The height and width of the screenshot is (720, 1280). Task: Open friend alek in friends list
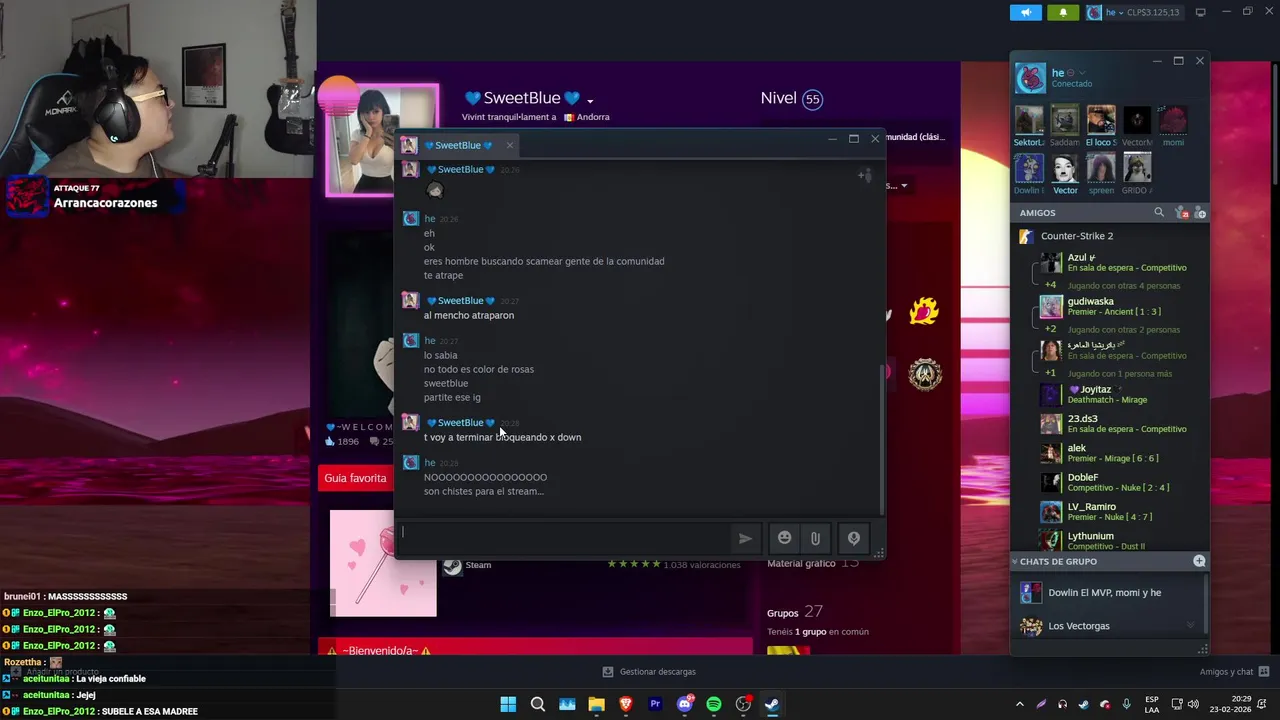tap(1120, 453)
